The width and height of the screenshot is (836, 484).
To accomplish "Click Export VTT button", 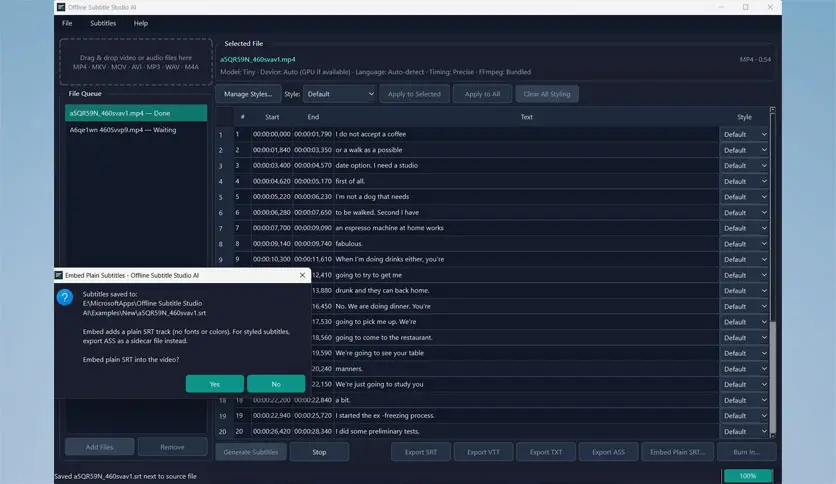I will point(484,452).
